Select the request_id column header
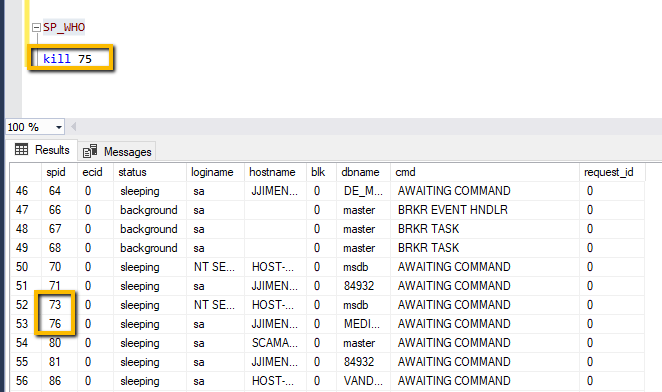Image resolution: width=662 pixels, height=392 pixels. [x=612, y=172]
